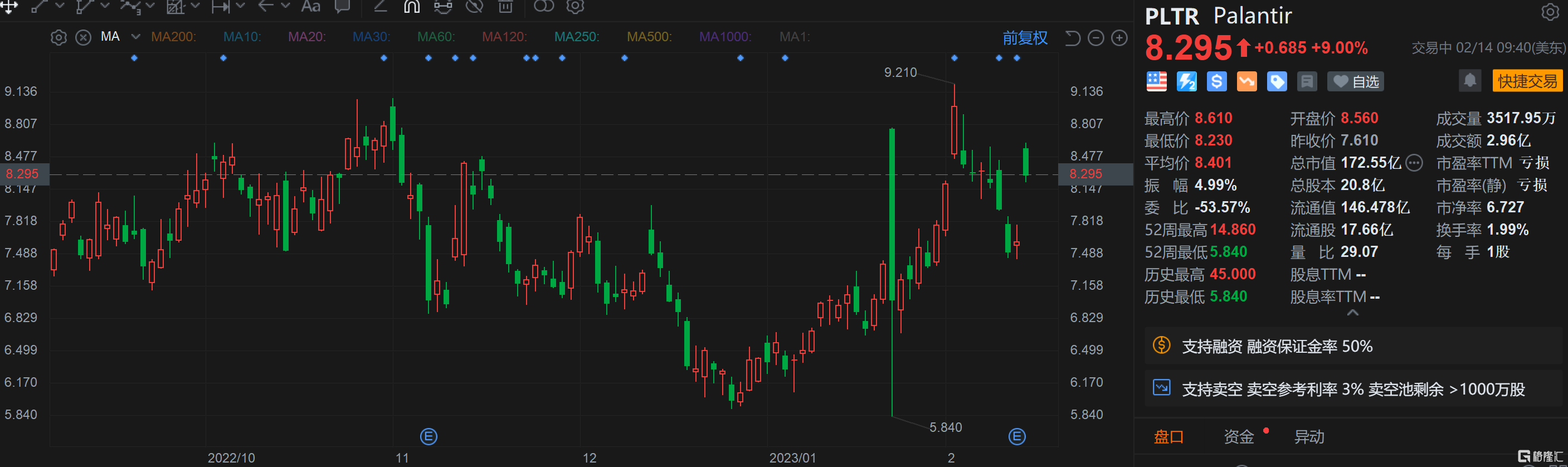Add a comment bubble note to chart
This screenshot has width=1568, height=467.
[343, 6]
